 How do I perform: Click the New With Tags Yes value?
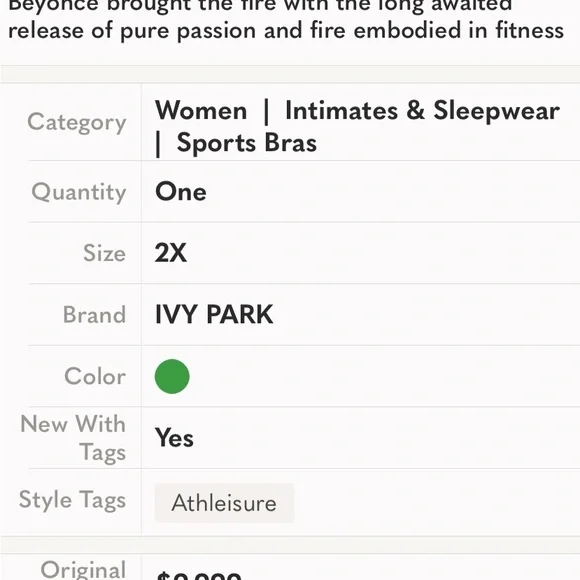click(174, 438)
